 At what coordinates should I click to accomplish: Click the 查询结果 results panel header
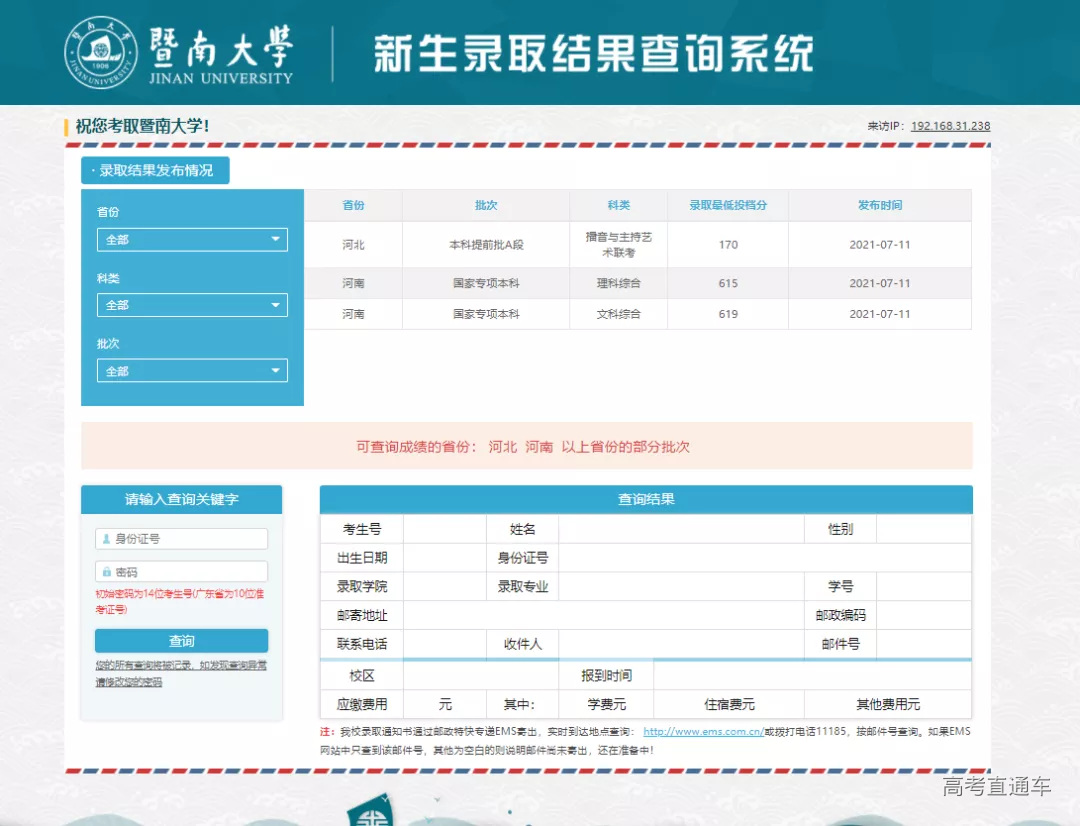coord(644,499)
